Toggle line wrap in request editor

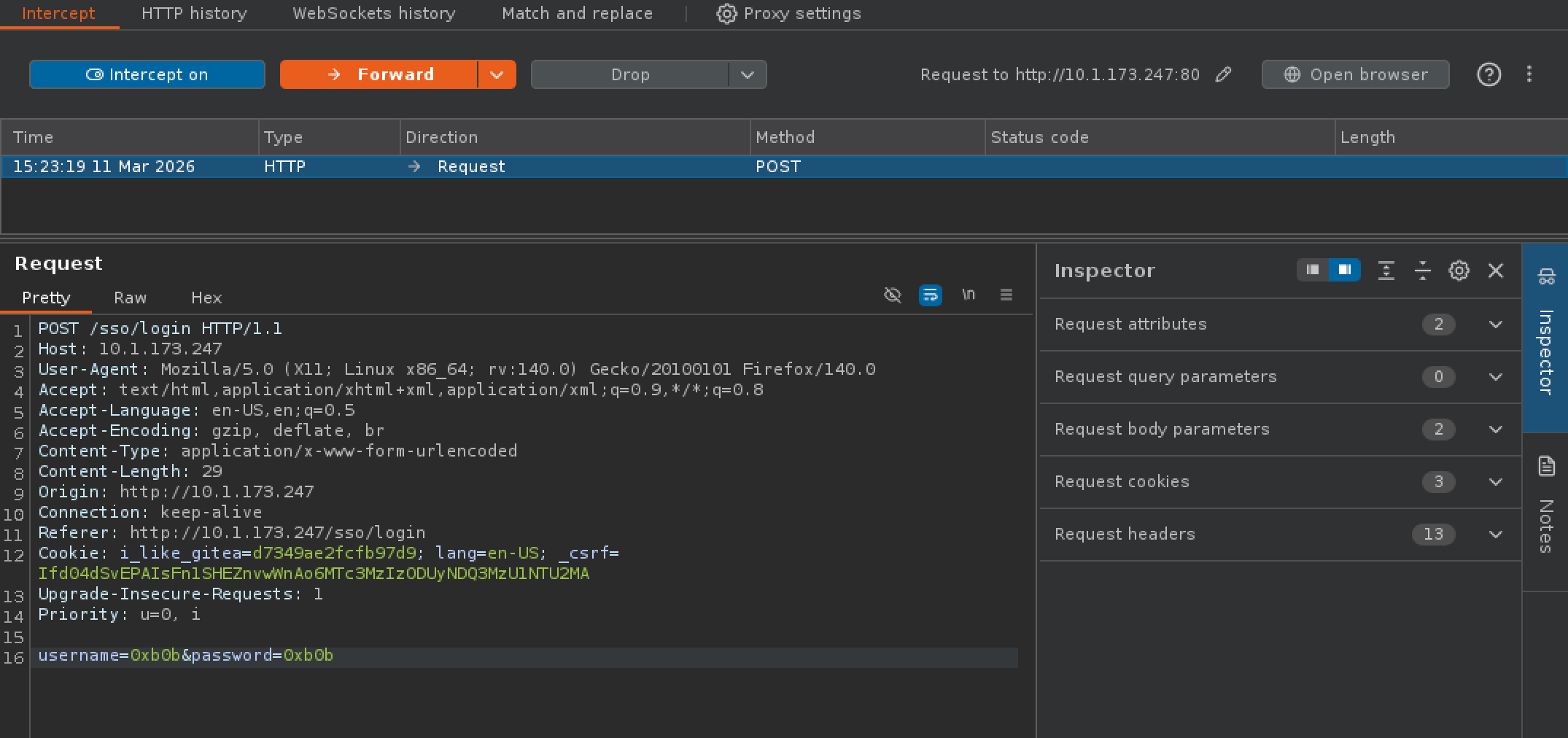click(930, 295)
